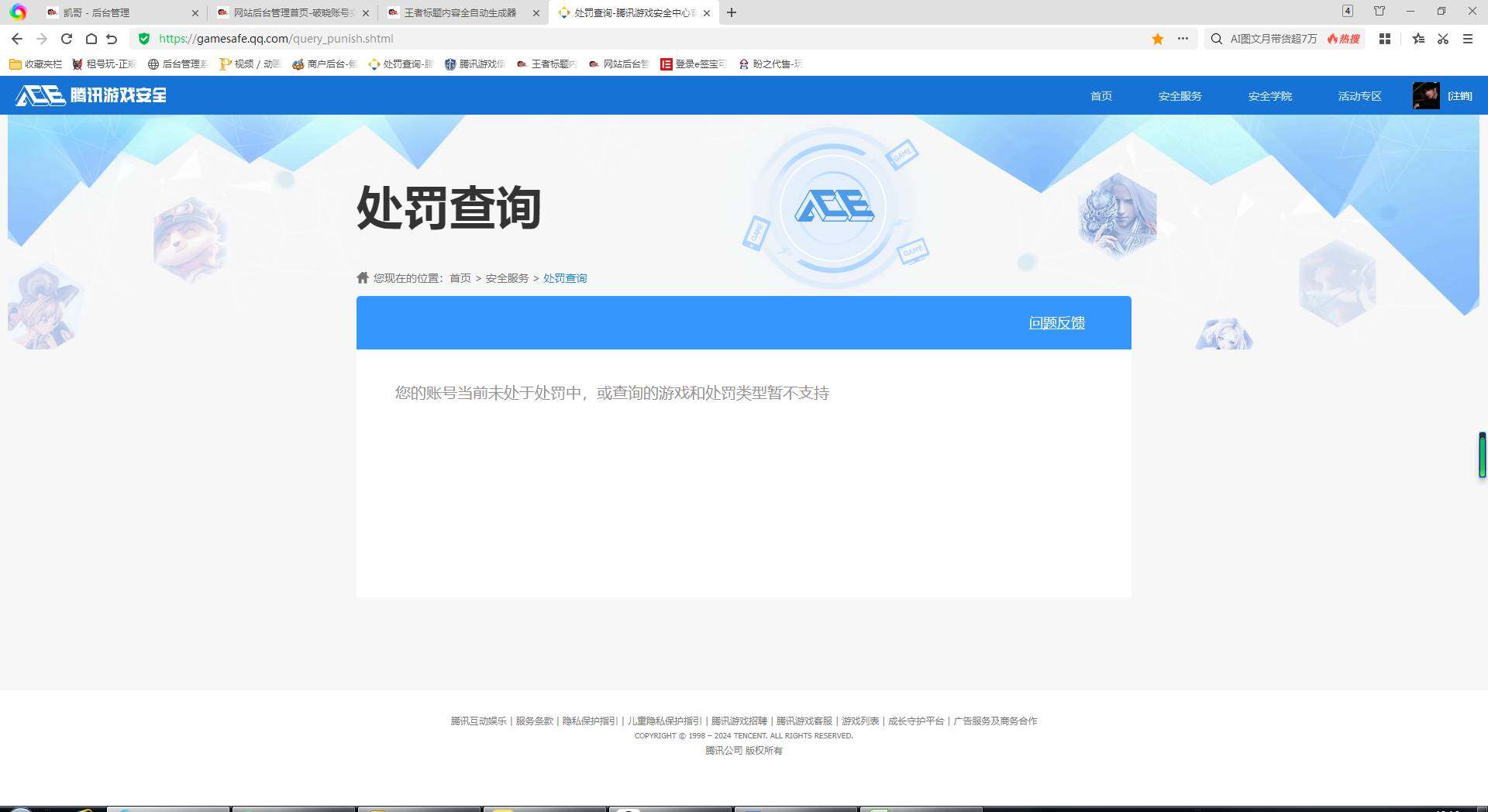Click the 问题反馈 link
This screenshot has width=1488, height=812.
pos(1056,323)
